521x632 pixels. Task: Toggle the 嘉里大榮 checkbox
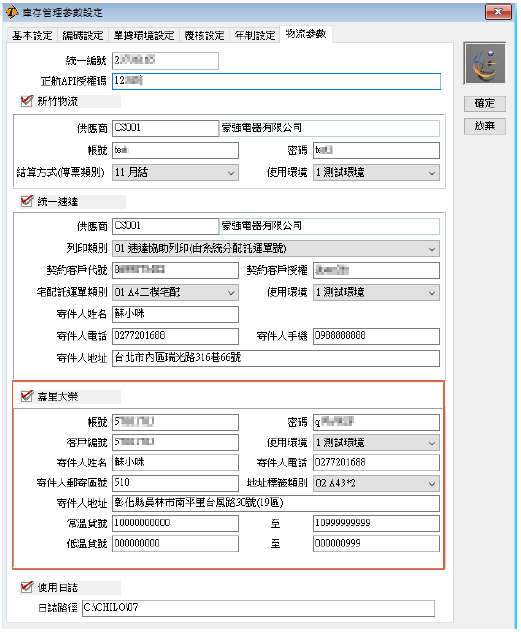[27, 396]
